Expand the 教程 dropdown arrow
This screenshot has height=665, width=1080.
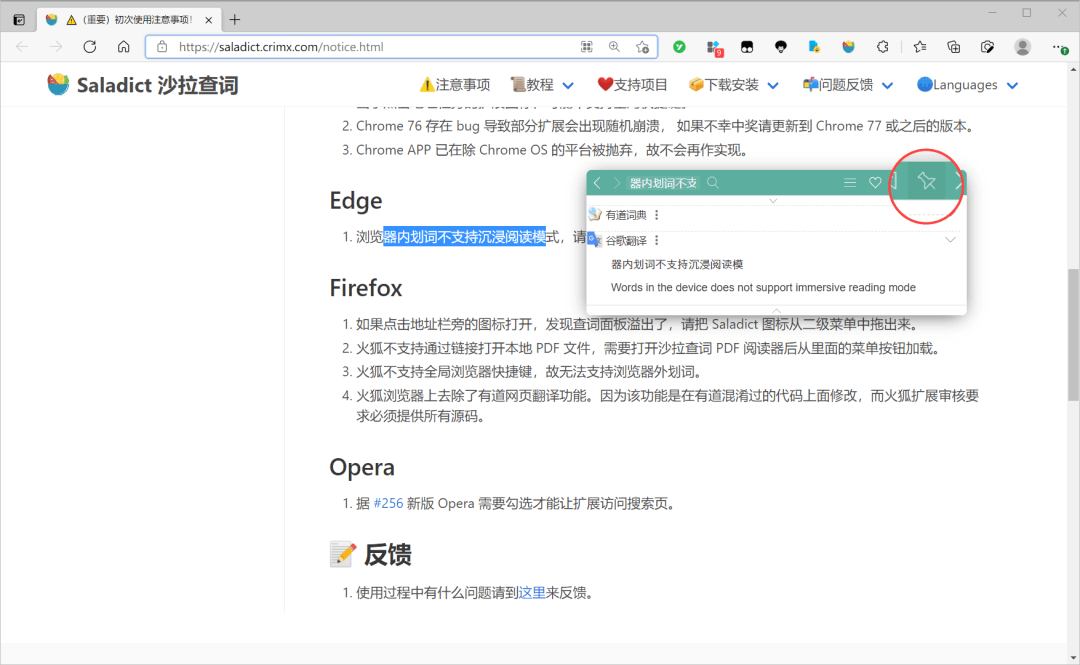(x=568, y=85)
